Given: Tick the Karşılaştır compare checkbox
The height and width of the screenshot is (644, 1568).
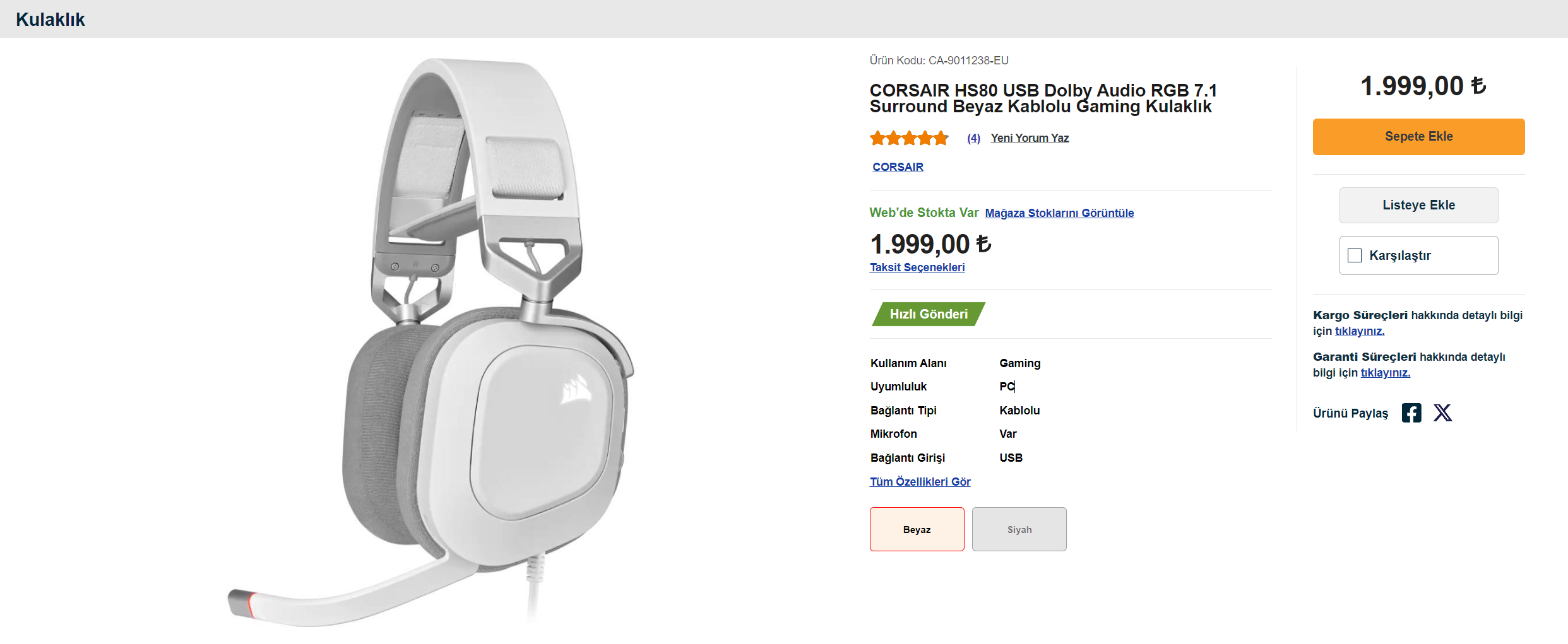Looking at the screenshot, I should pos(1355,255).
